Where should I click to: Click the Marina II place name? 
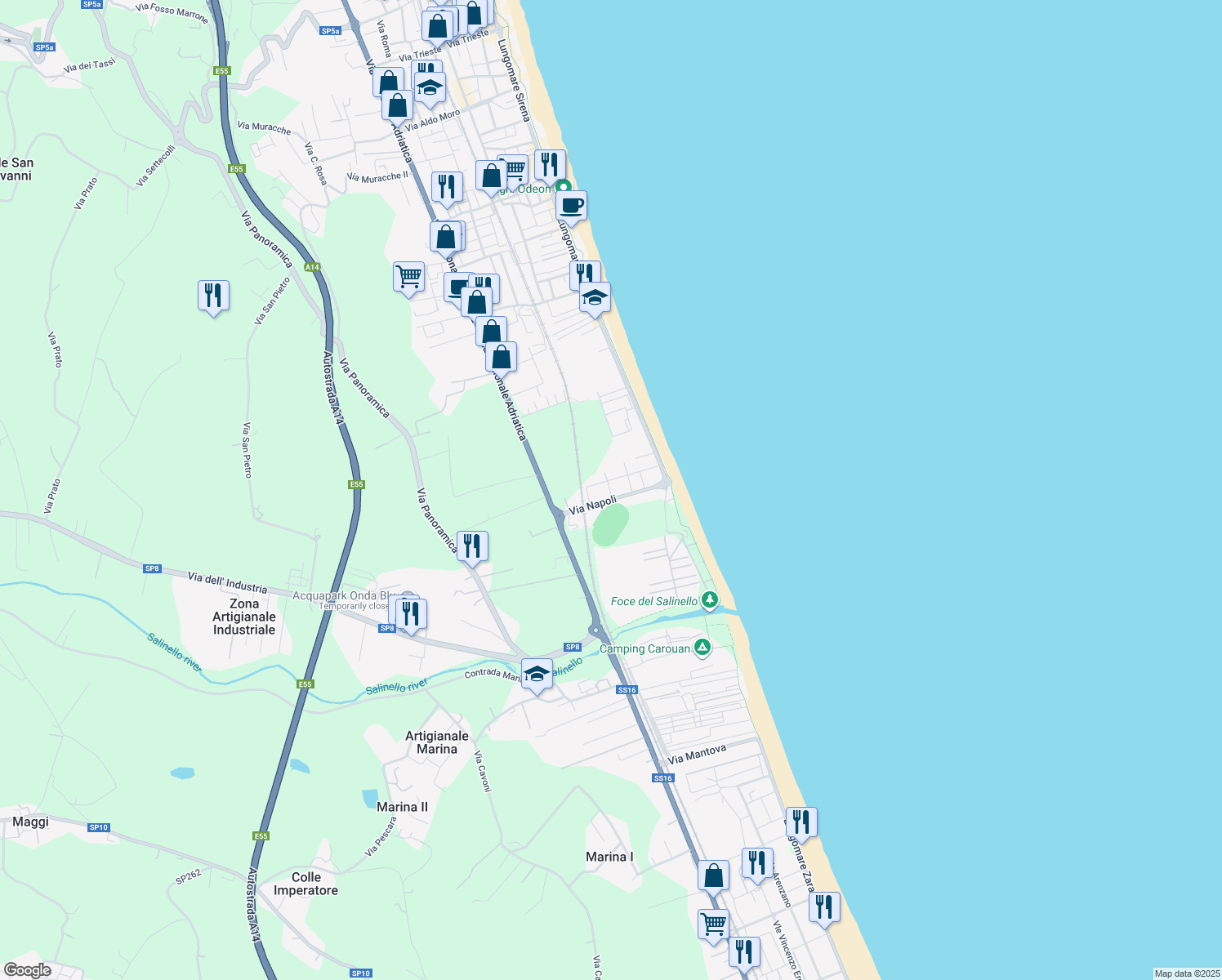click(x=401, y=806)
